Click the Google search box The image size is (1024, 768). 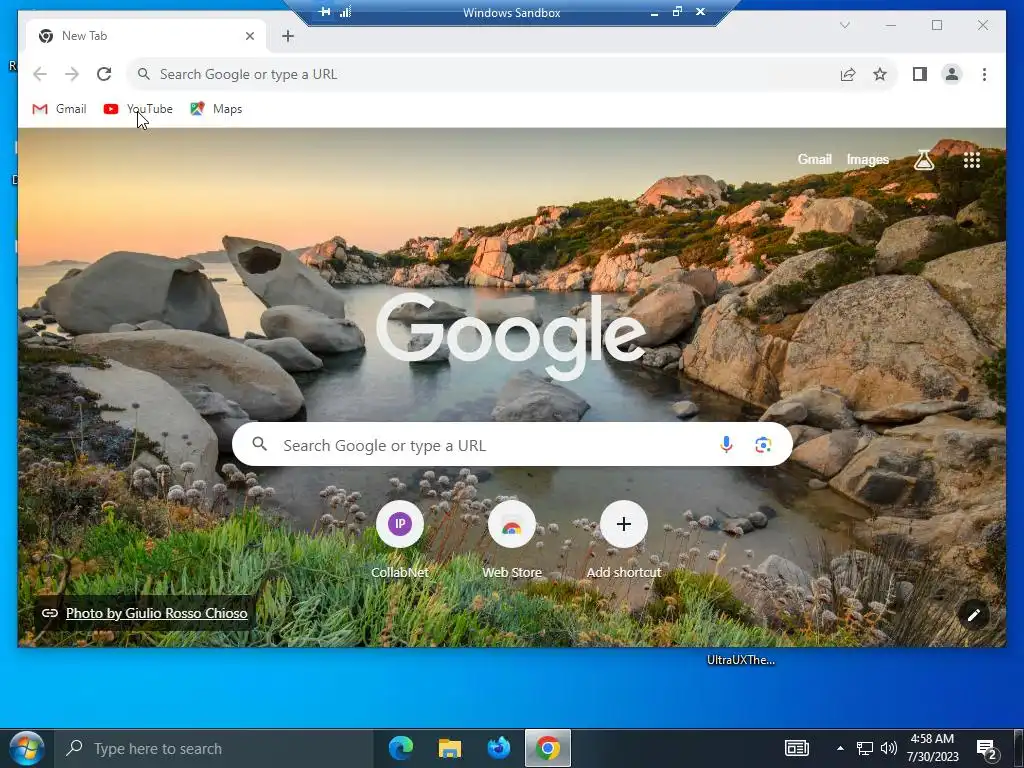(512, 445)
